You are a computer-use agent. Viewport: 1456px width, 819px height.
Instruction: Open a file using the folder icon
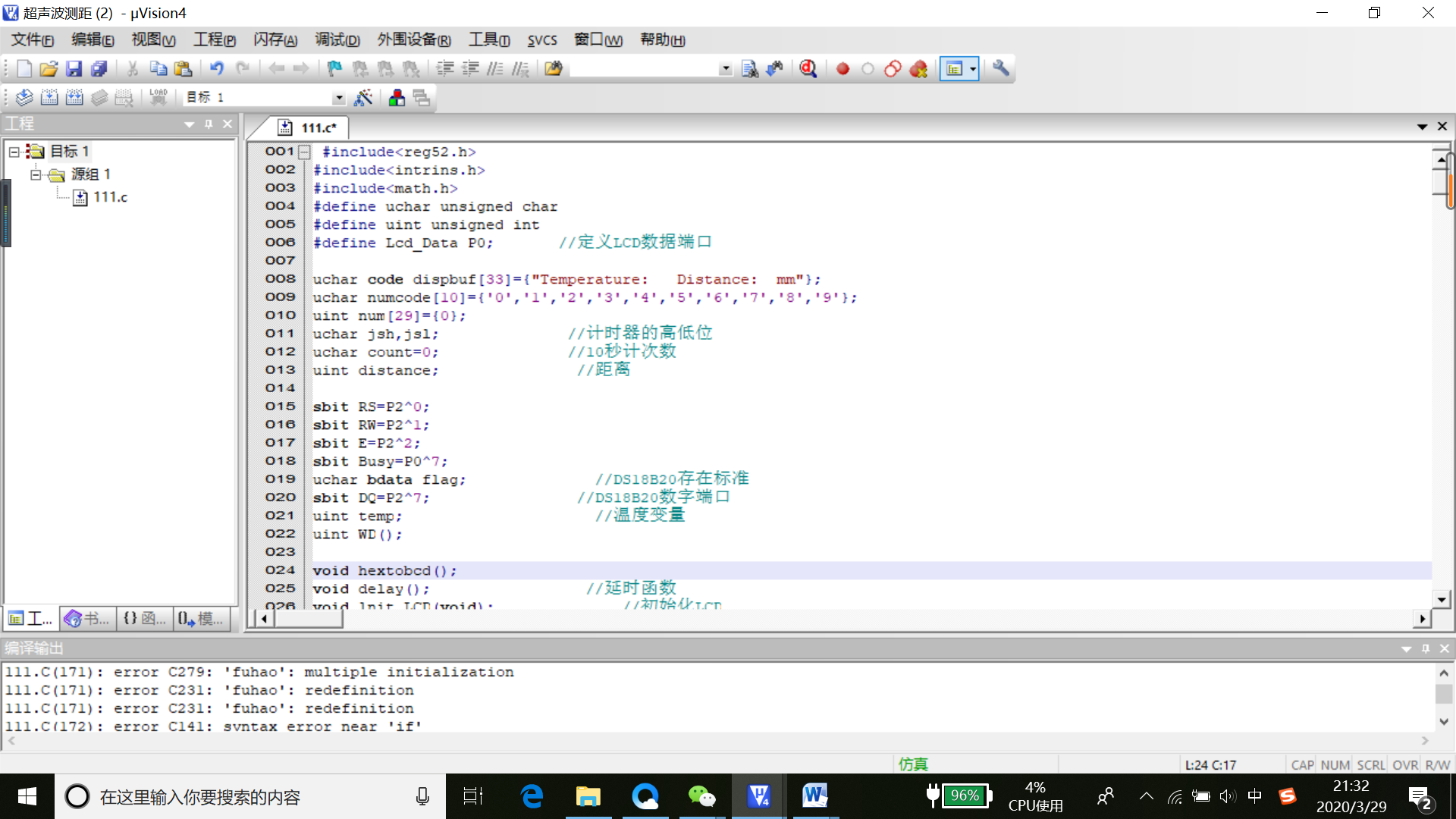click(49, 69)
